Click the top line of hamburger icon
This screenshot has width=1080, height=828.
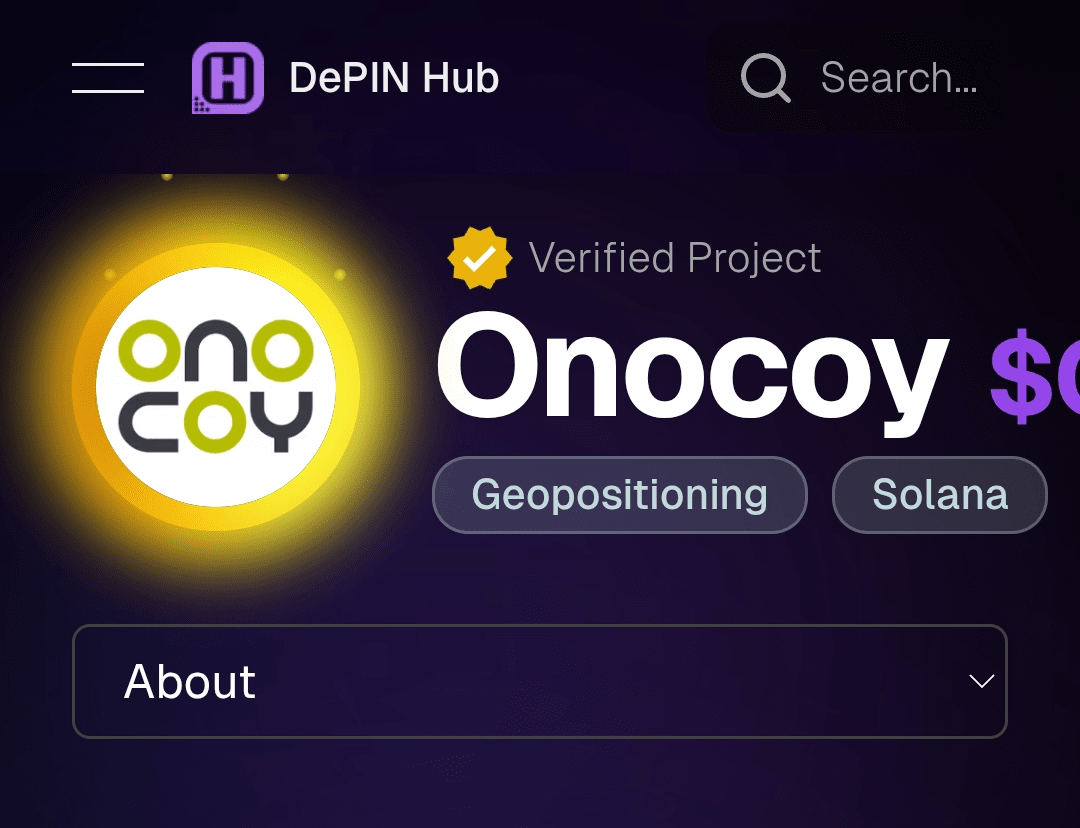(108, 63)
